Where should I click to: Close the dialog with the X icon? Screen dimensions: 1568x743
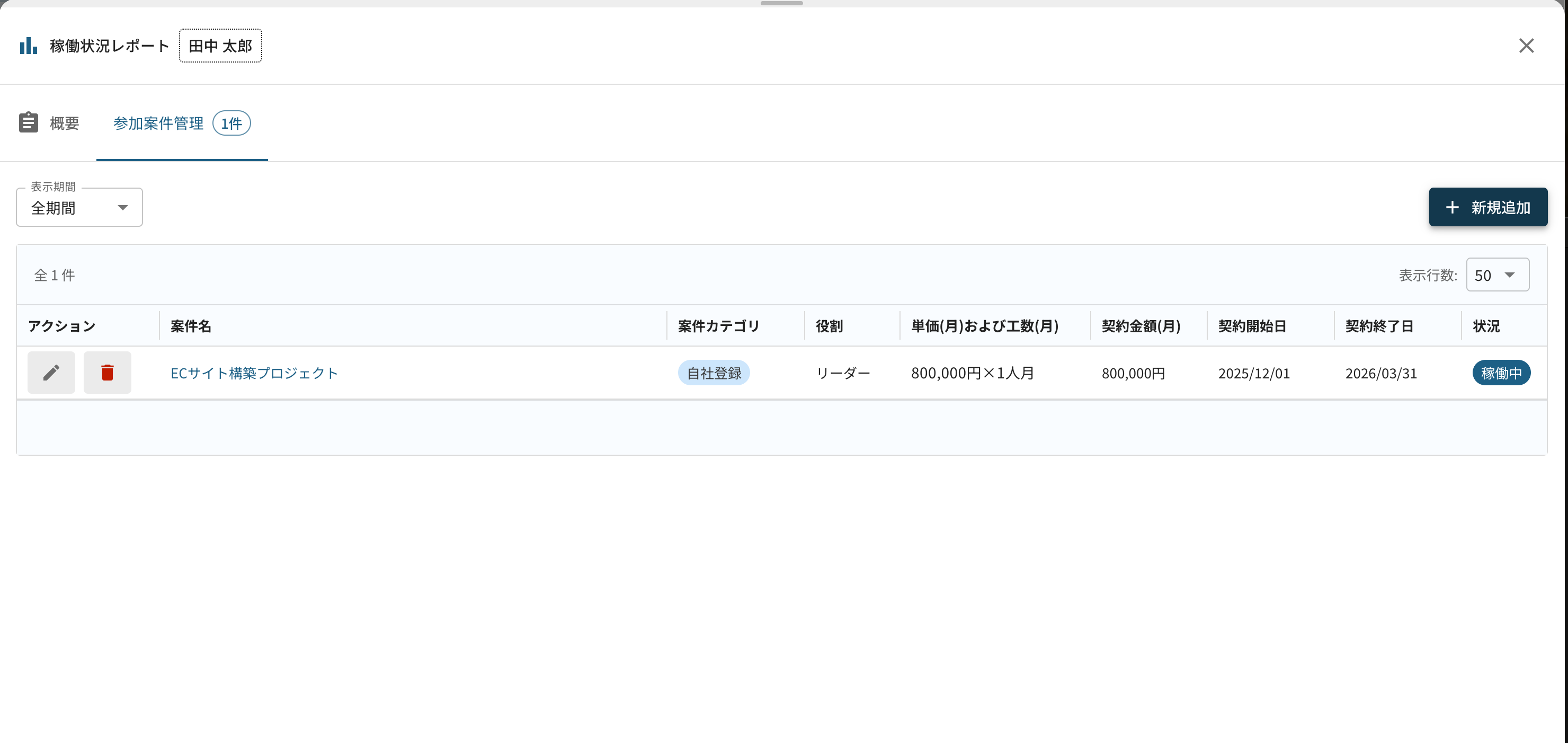point(1526,46)
